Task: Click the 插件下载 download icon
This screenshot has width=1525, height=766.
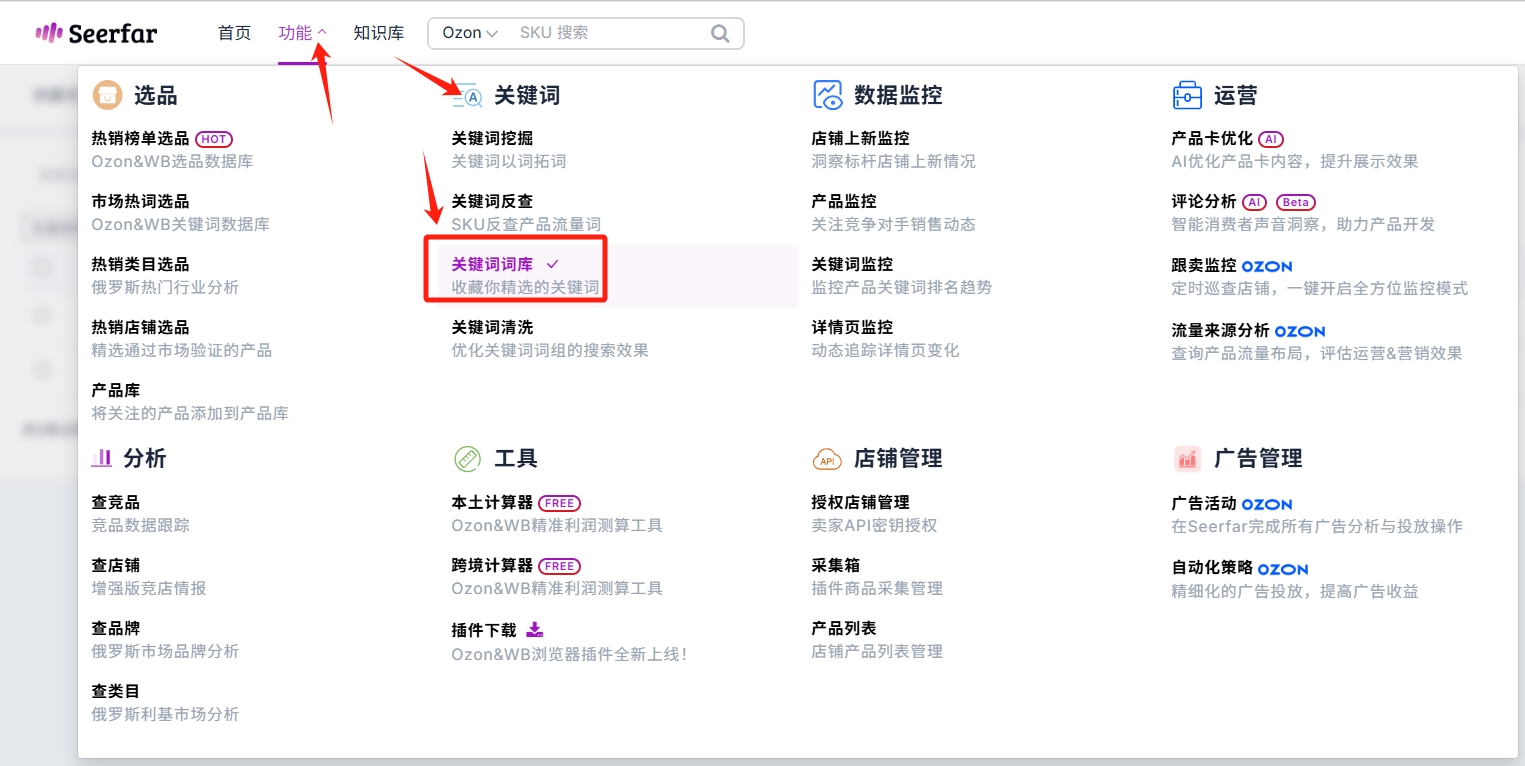Action: [535, 629]
